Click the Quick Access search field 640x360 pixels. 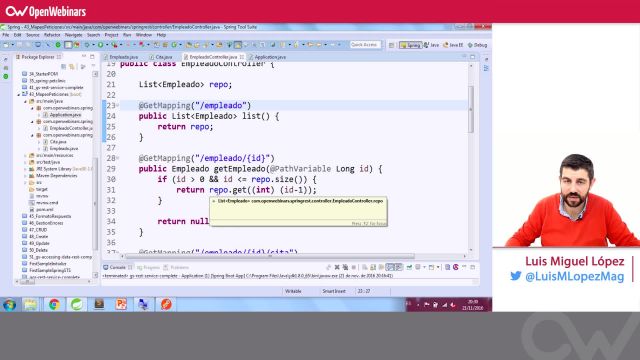pos(365,45)
